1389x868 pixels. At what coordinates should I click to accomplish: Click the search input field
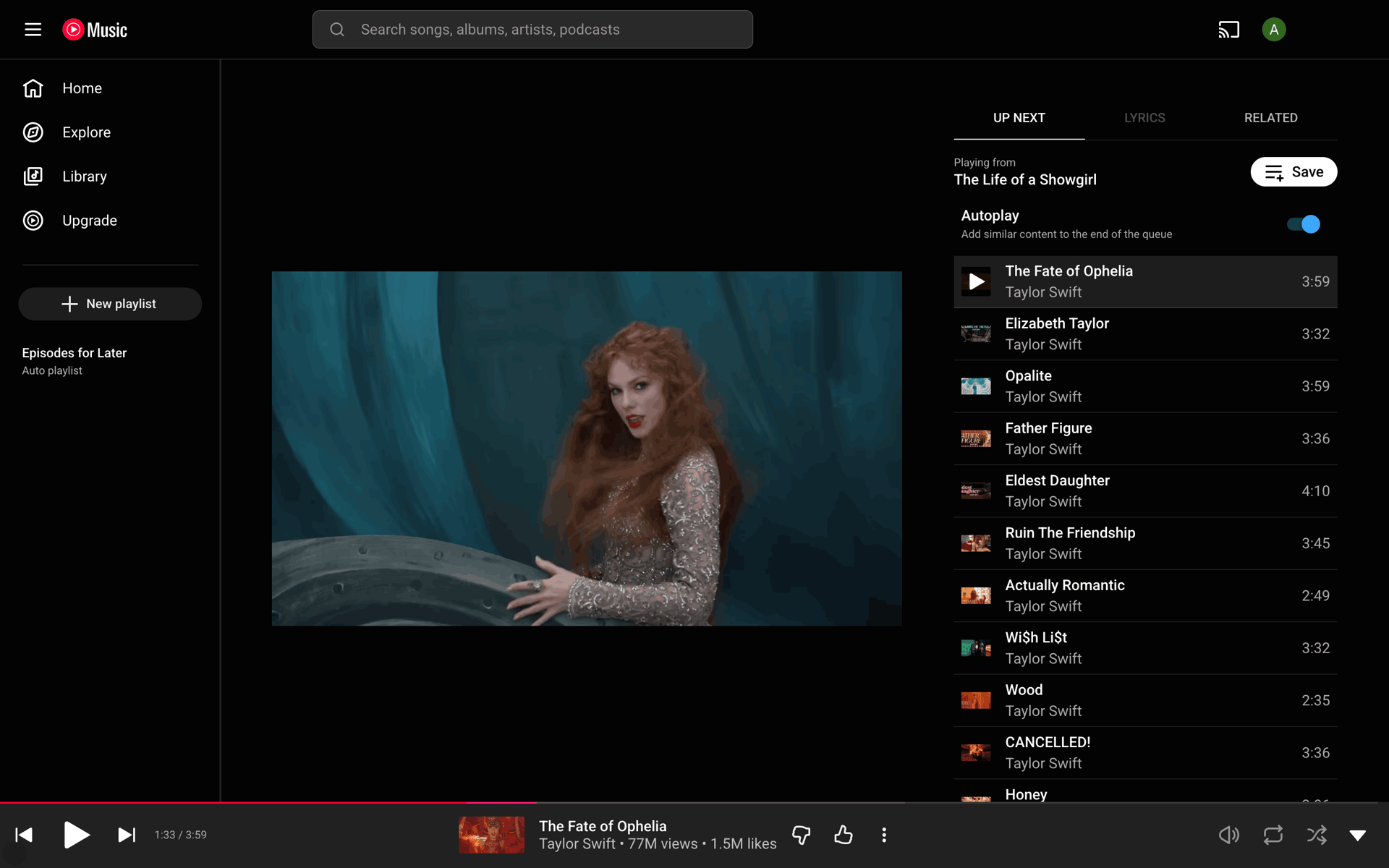(532, 30)
